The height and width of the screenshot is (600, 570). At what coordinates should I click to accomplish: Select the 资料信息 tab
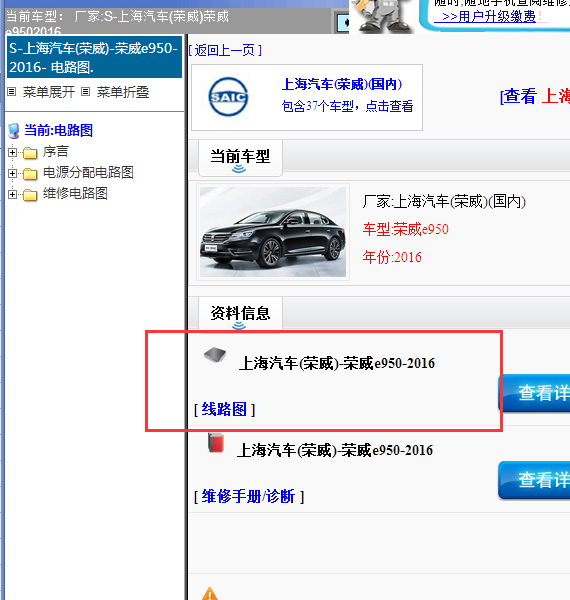(240, 314)
